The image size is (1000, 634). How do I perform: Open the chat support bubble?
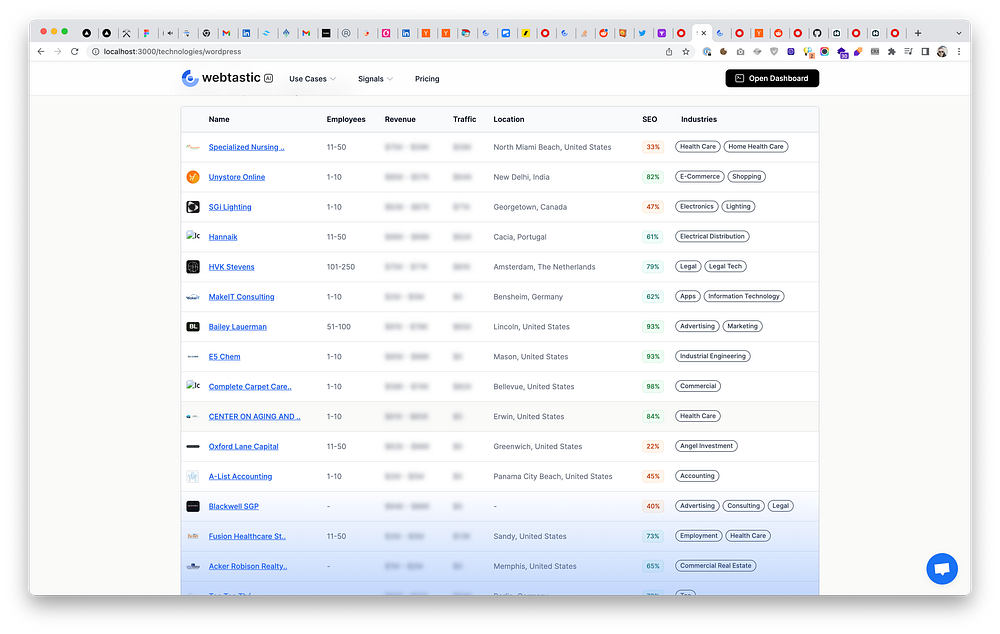(x=942, y=568)
